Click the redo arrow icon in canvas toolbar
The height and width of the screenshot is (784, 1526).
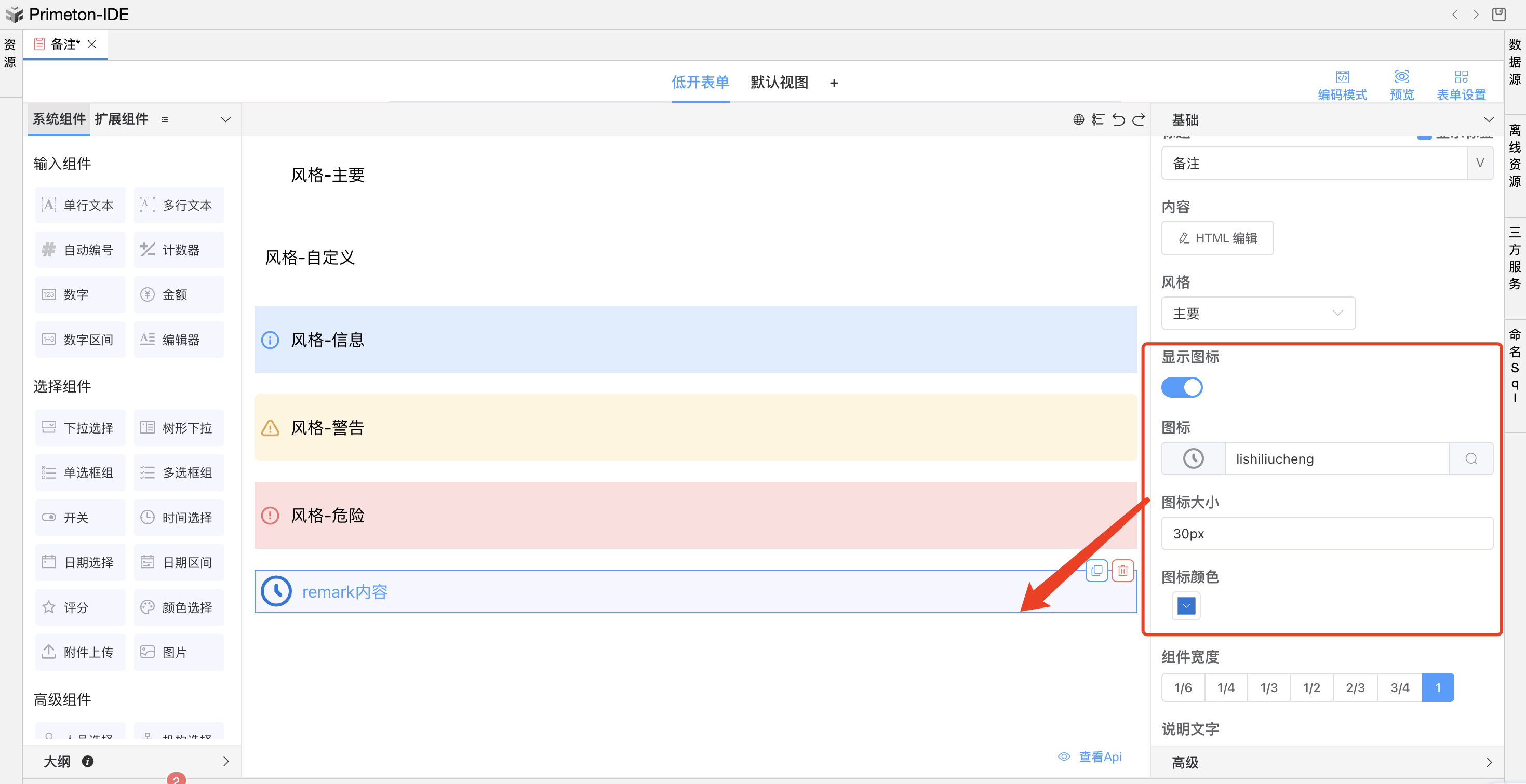1139,119
